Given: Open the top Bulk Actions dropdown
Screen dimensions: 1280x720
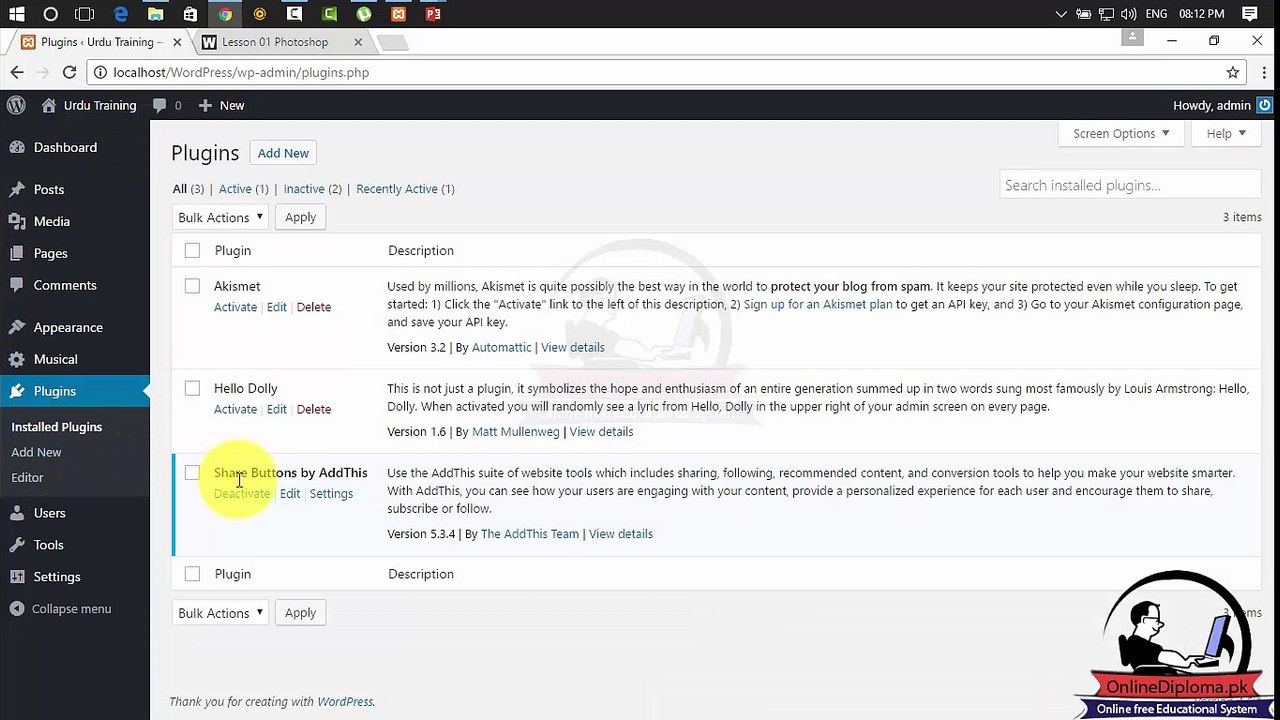Looking at the screenshot, I should click(x=220, y=217).
